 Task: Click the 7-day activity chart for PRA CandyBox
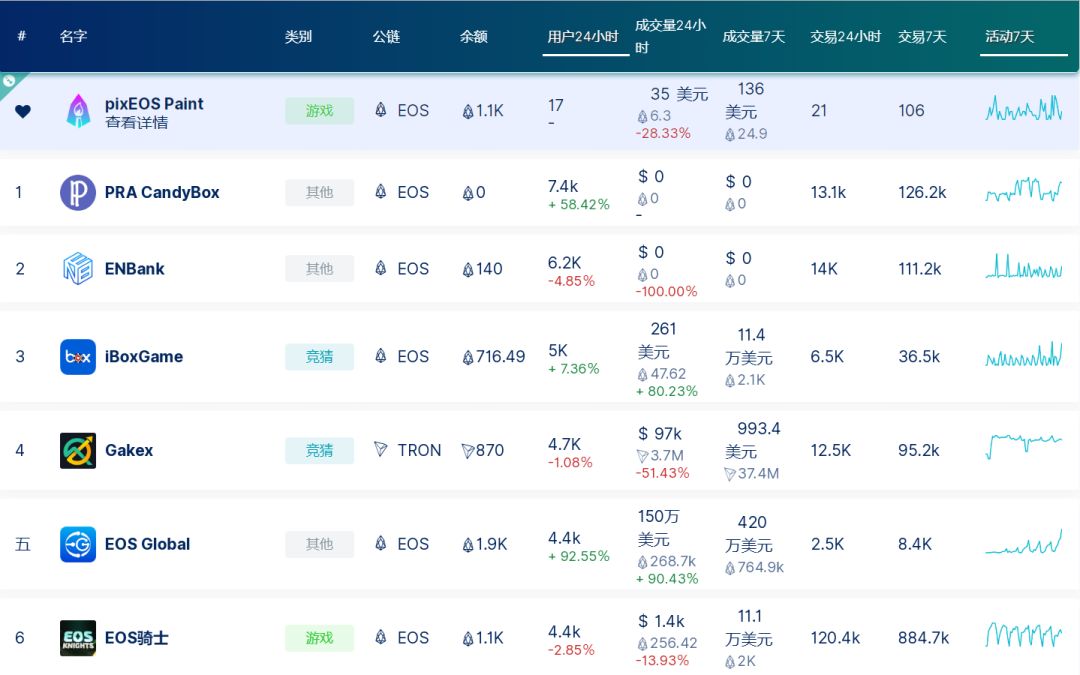(x=1024, y=189)
